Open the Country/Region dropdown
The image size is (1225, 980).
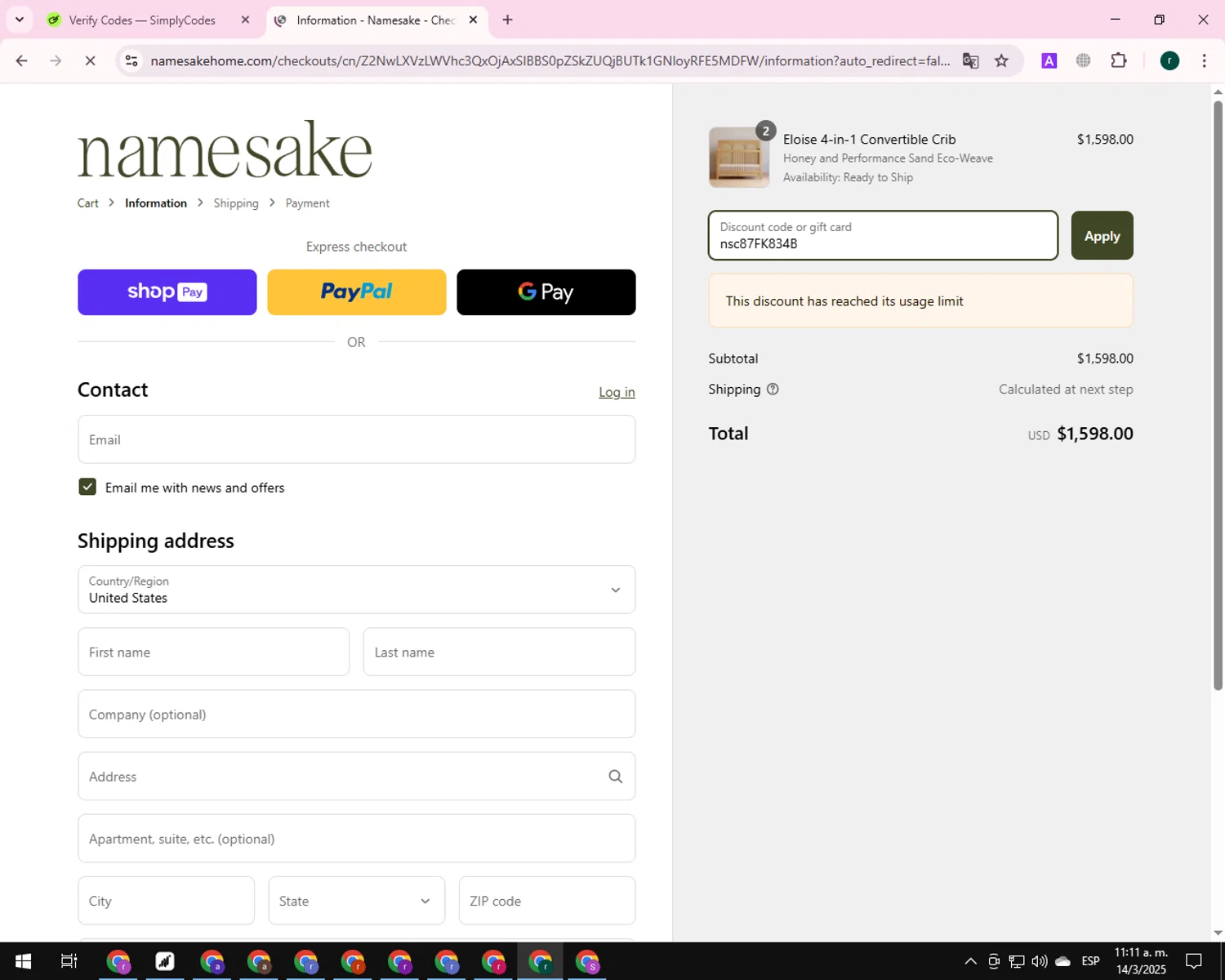point(357,590)
